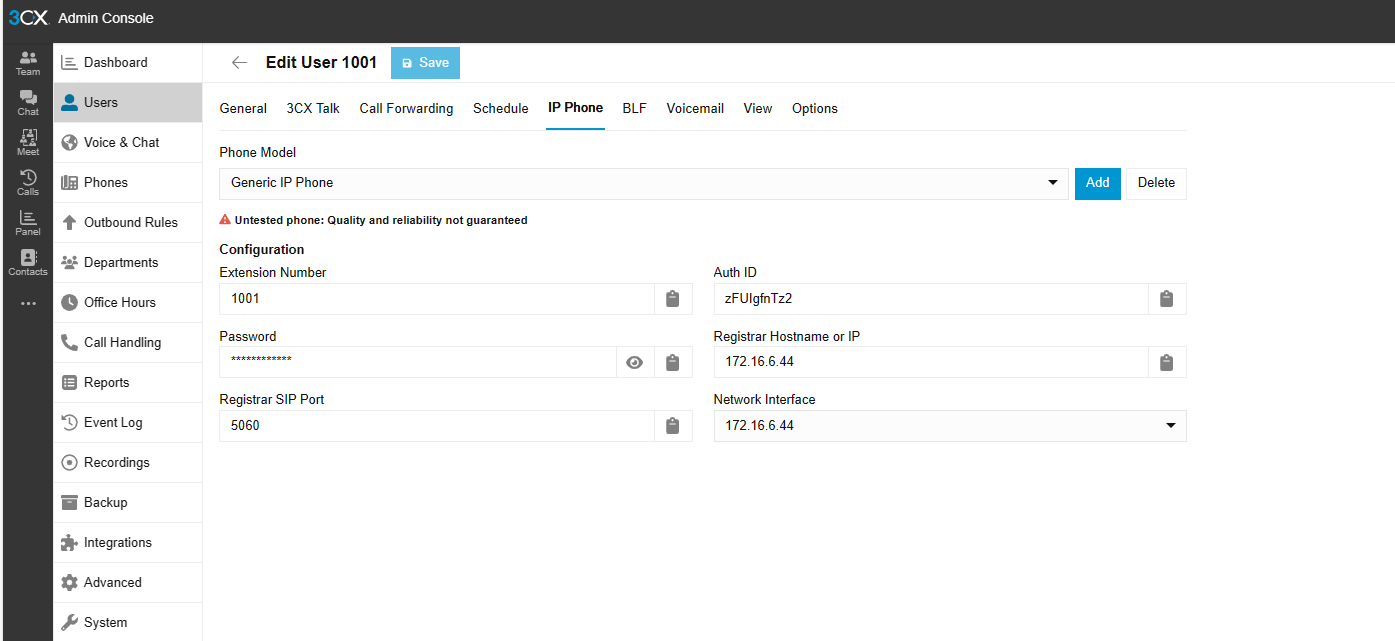Click the Delete phone button
Image resolution: width=1395 pixels, height=641 pixels.
tap(1156, 183)
